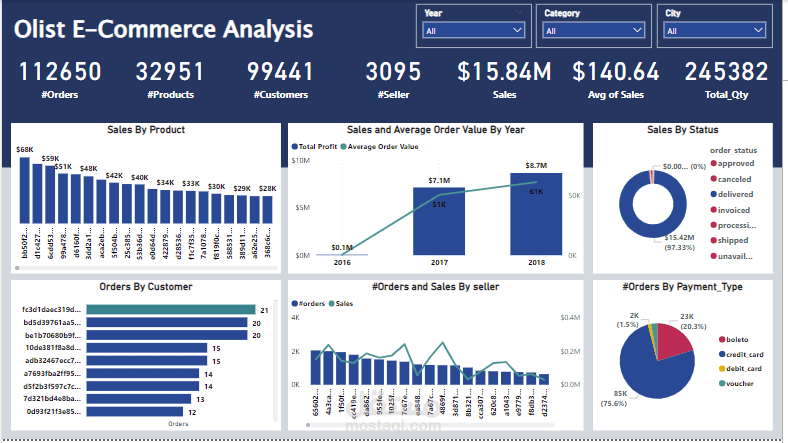
Task: Click the 'delivered' legend marker
Action: (713, 194)
